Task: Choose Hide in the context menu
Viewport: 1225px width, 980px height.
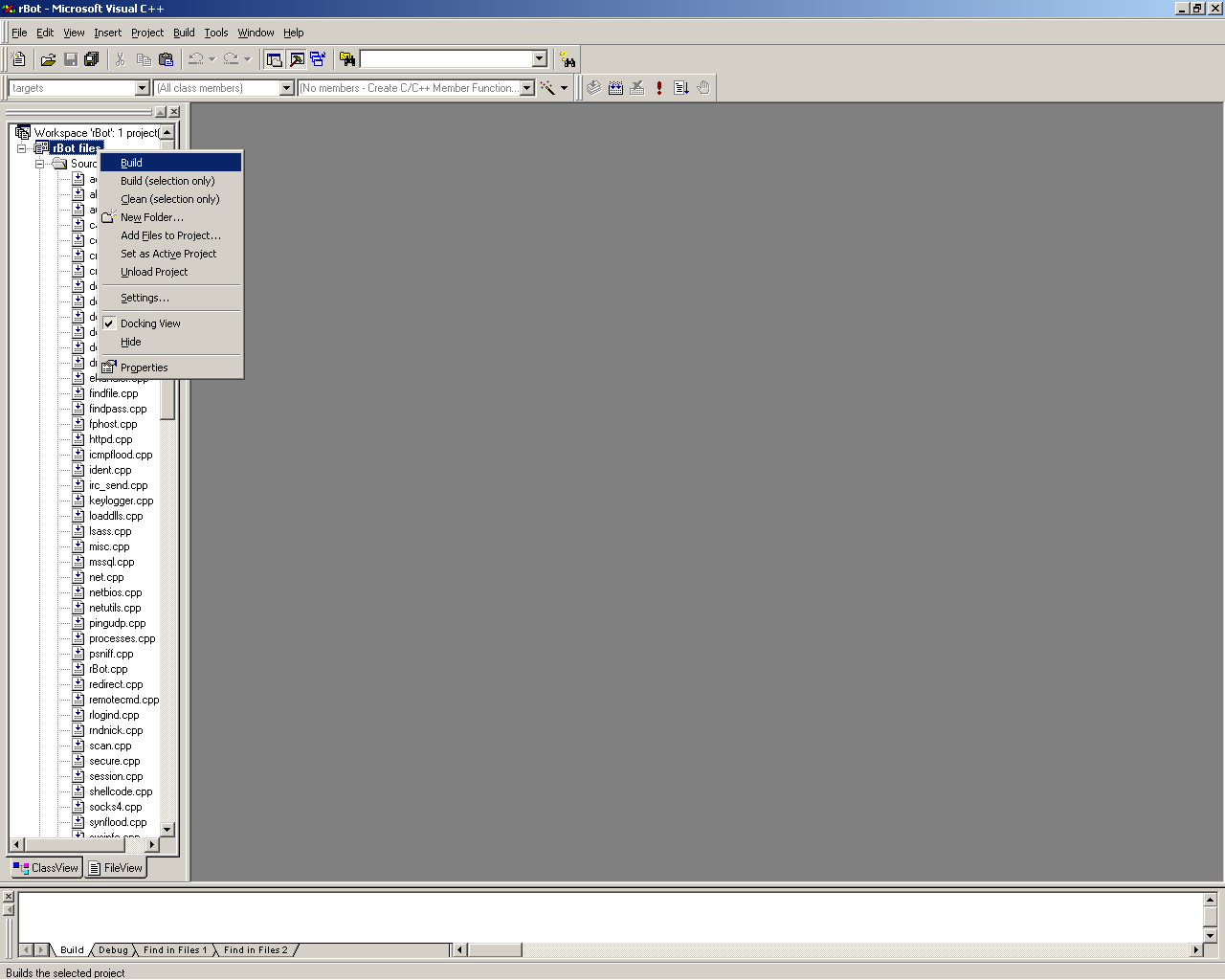Action: point(171,342)
